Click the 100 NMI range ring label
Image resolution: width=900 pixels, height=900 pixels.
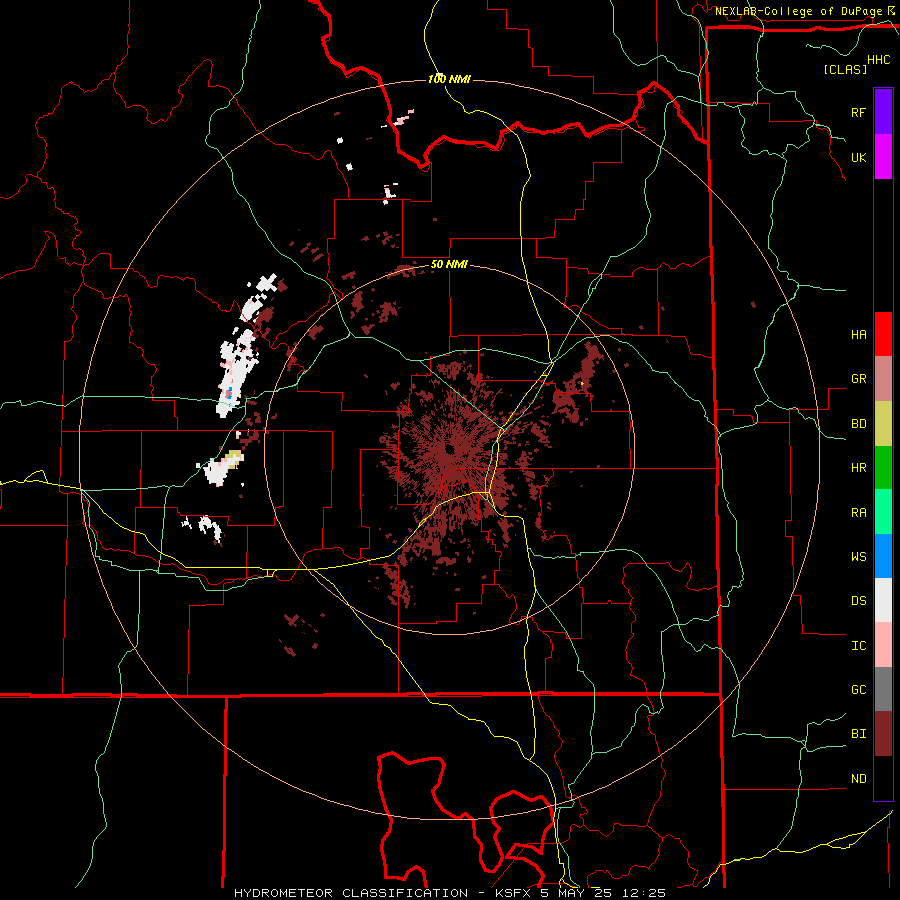(449, 79)
